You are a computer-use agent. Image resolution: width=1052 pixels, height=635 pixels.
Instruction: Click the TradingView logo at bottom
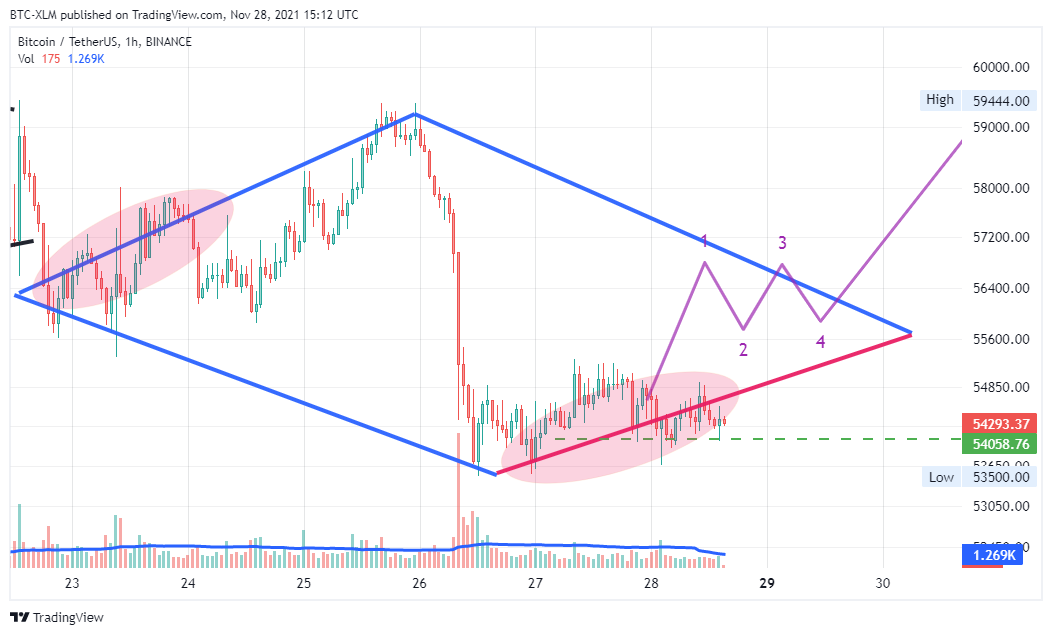click(57, 617)
